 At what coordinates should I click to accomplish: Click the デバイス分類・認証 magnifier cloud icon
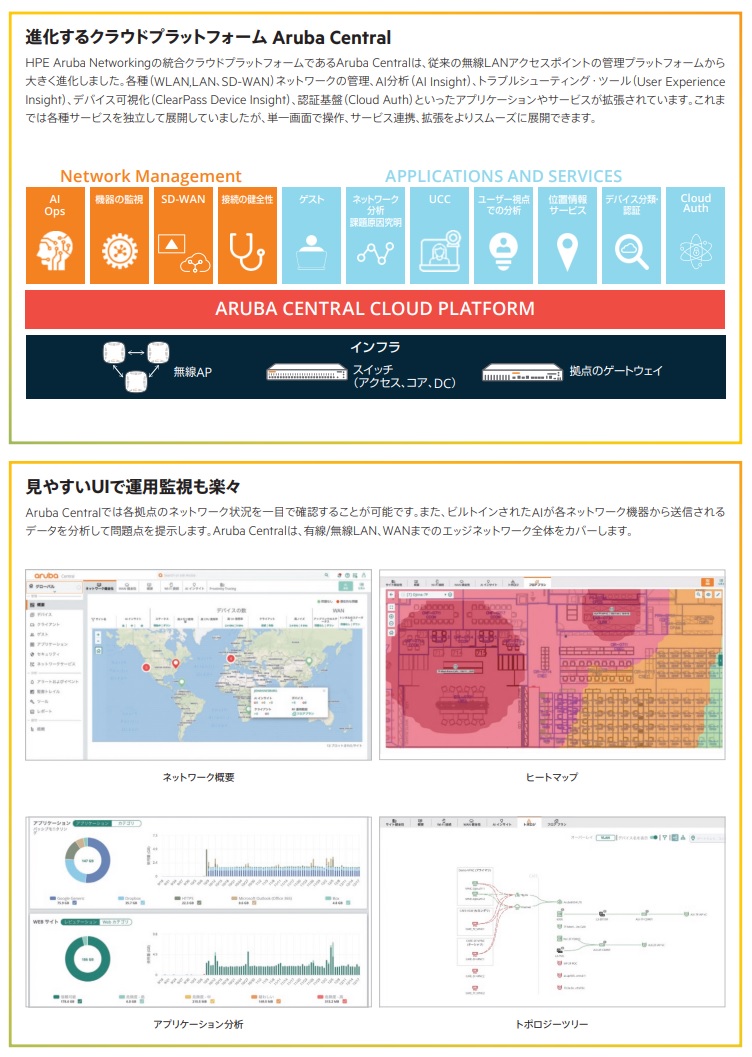click(631, 252)
